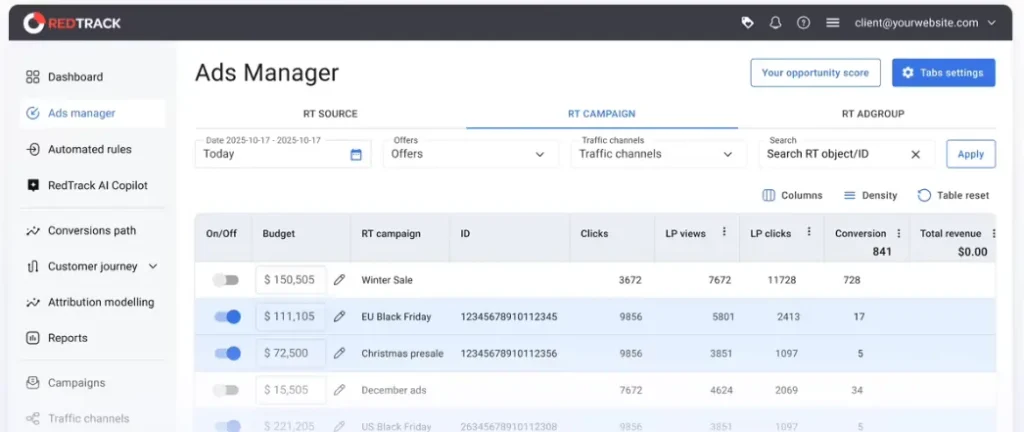Screen dimensions: 1024x432
Task: Edit Winter Sale budget pencil icon
Action: (x=339, y=280)
